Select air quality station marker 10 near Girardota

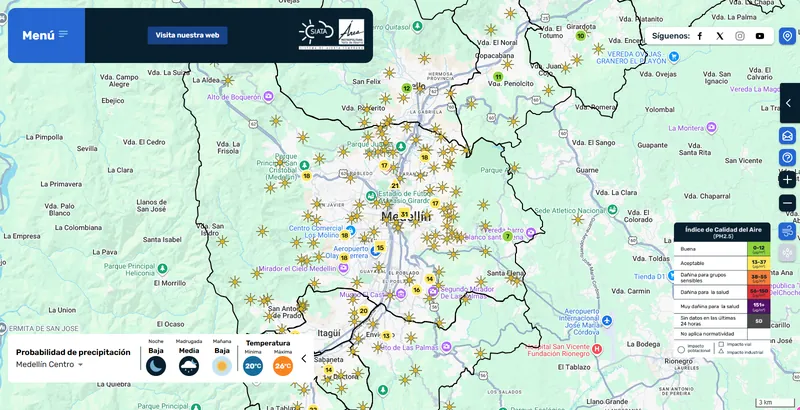tap(580, 36)
